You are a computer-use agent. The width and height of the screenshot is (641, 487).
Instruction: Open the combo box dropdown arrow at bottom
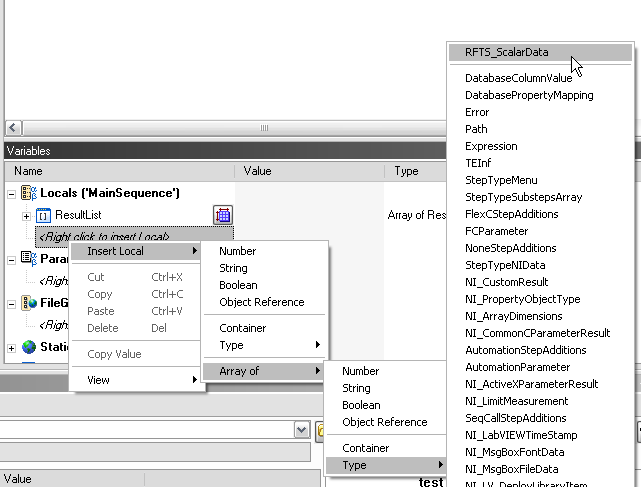302,430
